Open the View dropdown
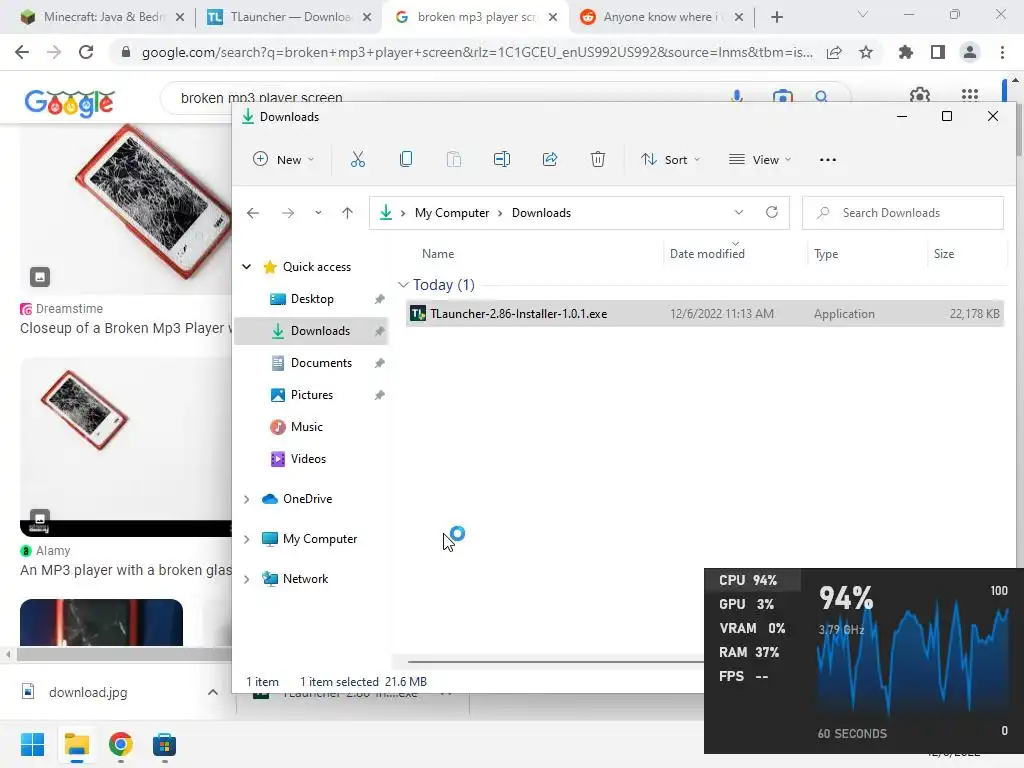Viewport: 1024px width, 768px height. coord(760,159)
